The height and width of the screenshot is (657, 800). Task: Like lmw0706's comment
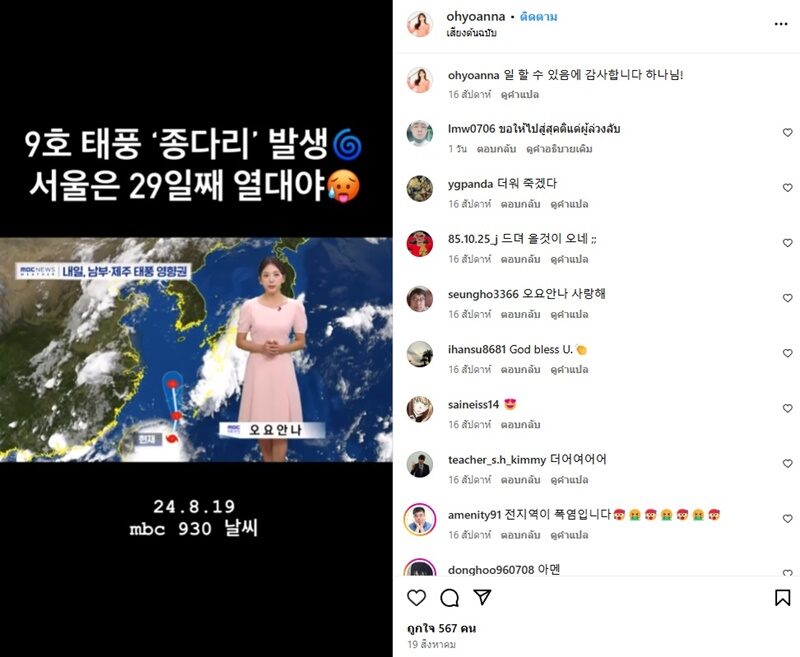click(787, 133)
